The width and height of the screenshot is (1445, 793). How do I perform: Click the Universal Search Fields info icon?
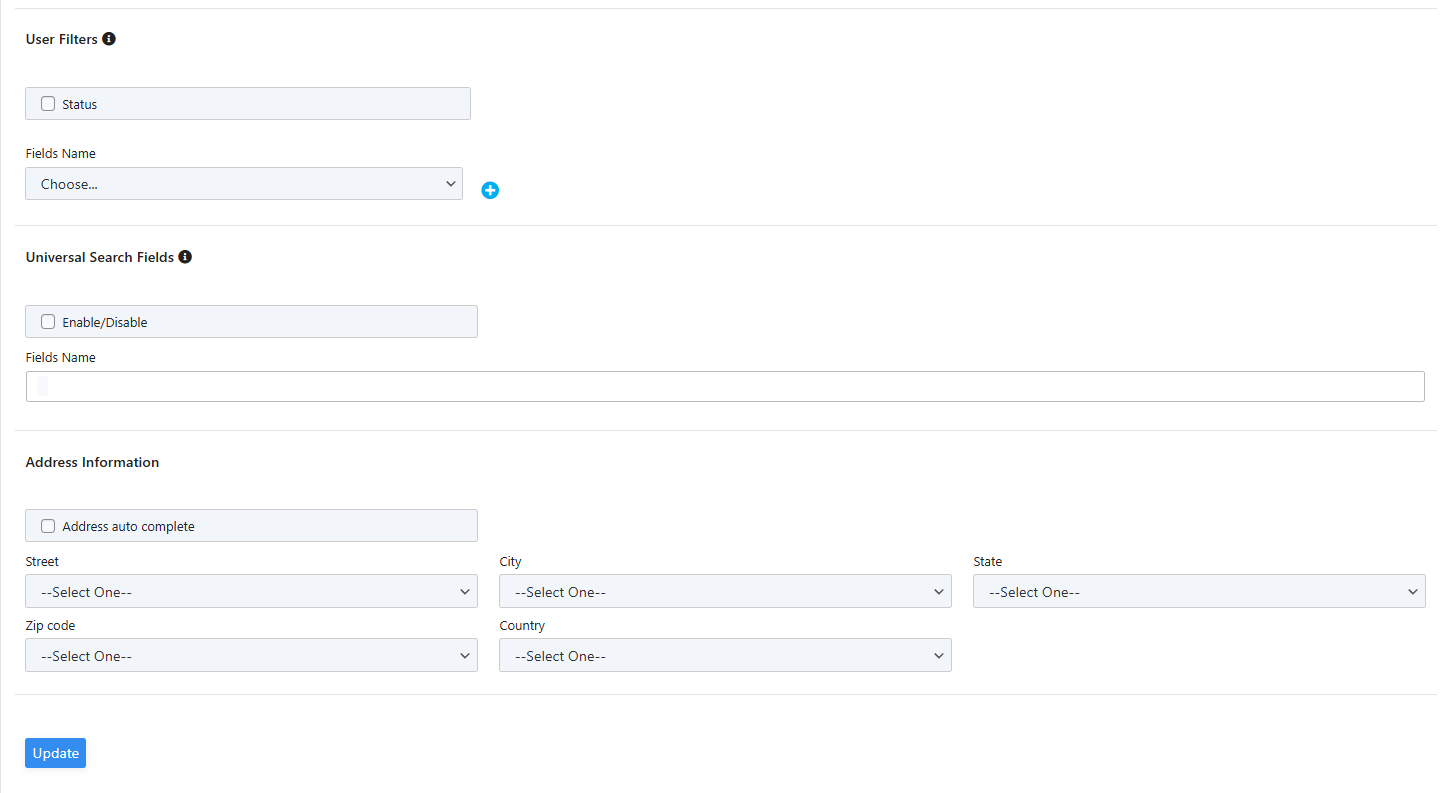[x=185, y=257]
